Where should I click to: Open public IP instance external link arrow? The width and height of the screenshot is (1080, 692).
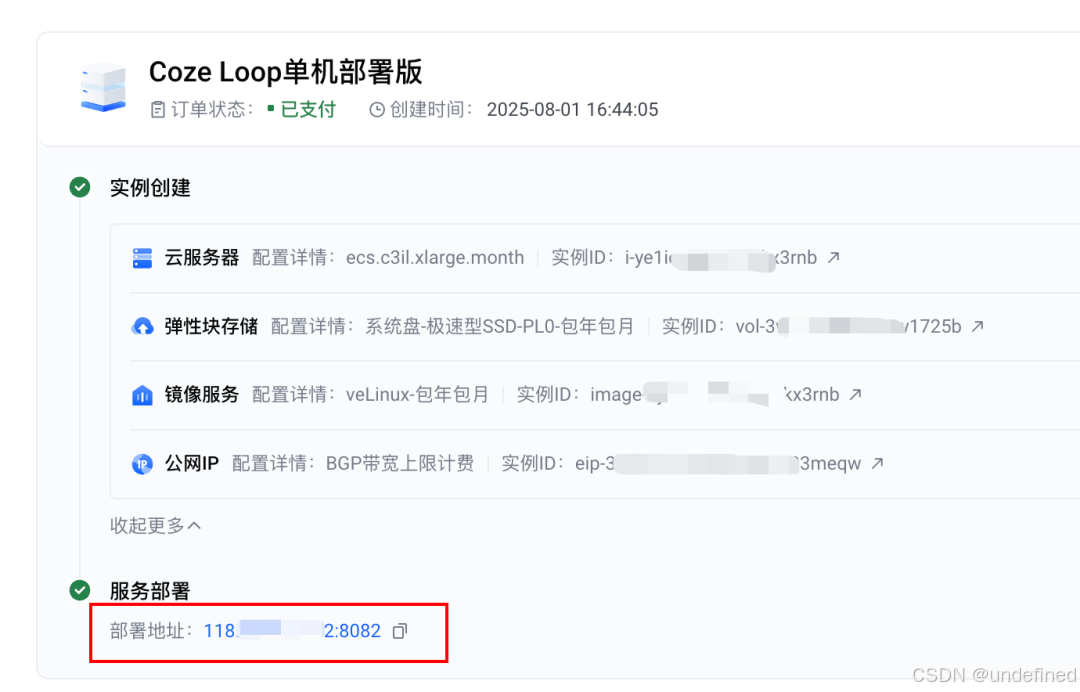[877, 463]
